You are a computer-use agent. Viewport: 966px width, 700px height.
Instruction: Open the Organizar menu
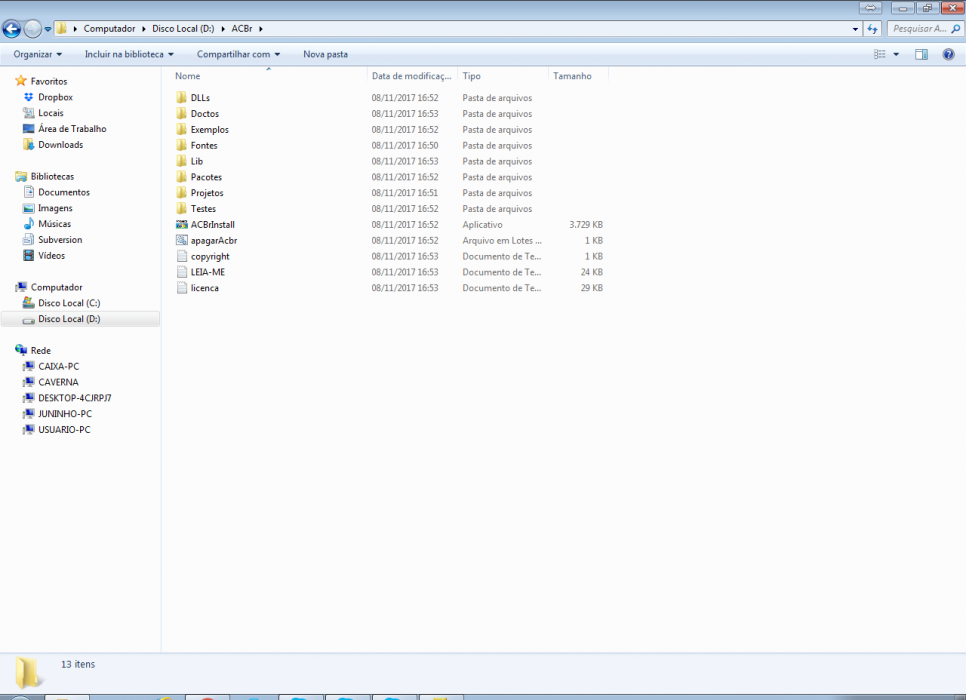[38, 54]
